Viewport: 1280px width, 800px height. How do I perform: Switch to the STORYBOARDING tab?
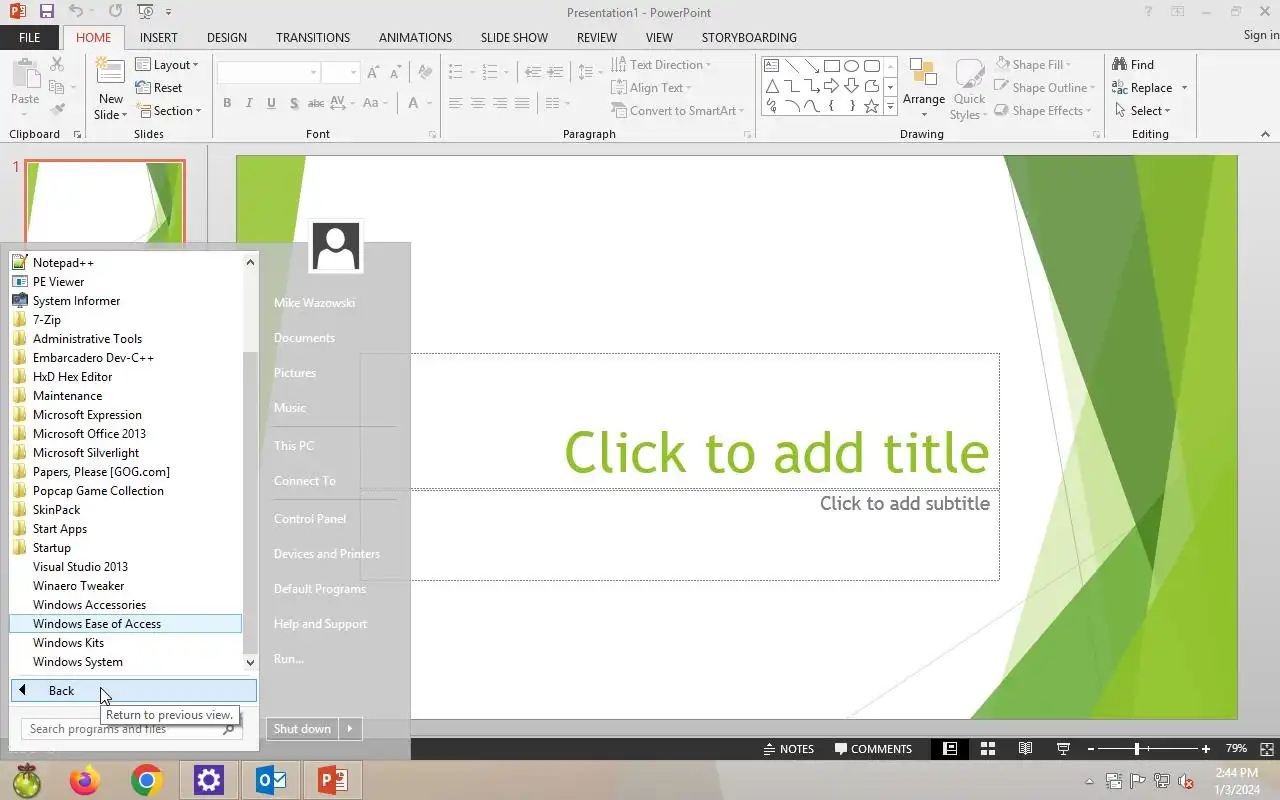point(749,37)
